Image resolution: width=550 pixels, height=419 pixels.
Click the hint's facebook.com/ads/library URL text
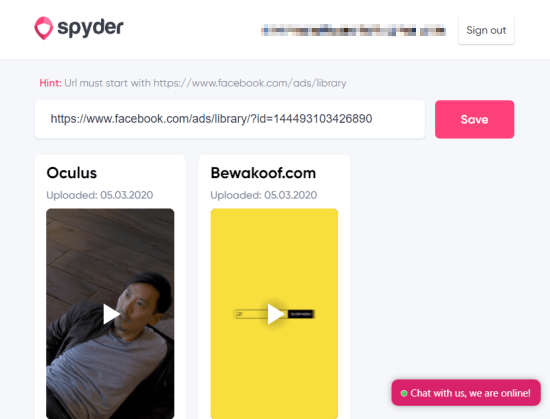[x=250, y=83]
